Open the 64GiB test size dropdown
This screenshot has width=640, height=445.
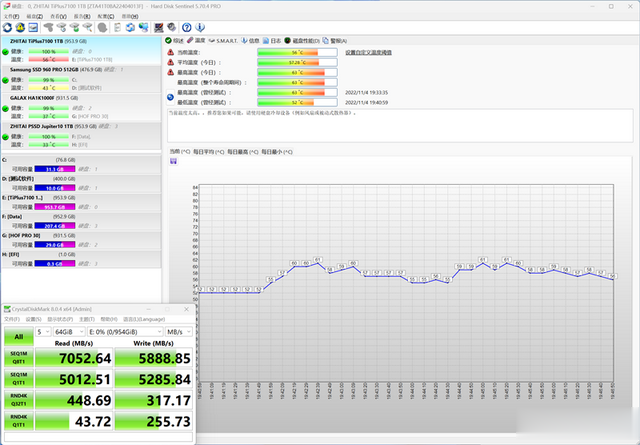tap(69, 331)
